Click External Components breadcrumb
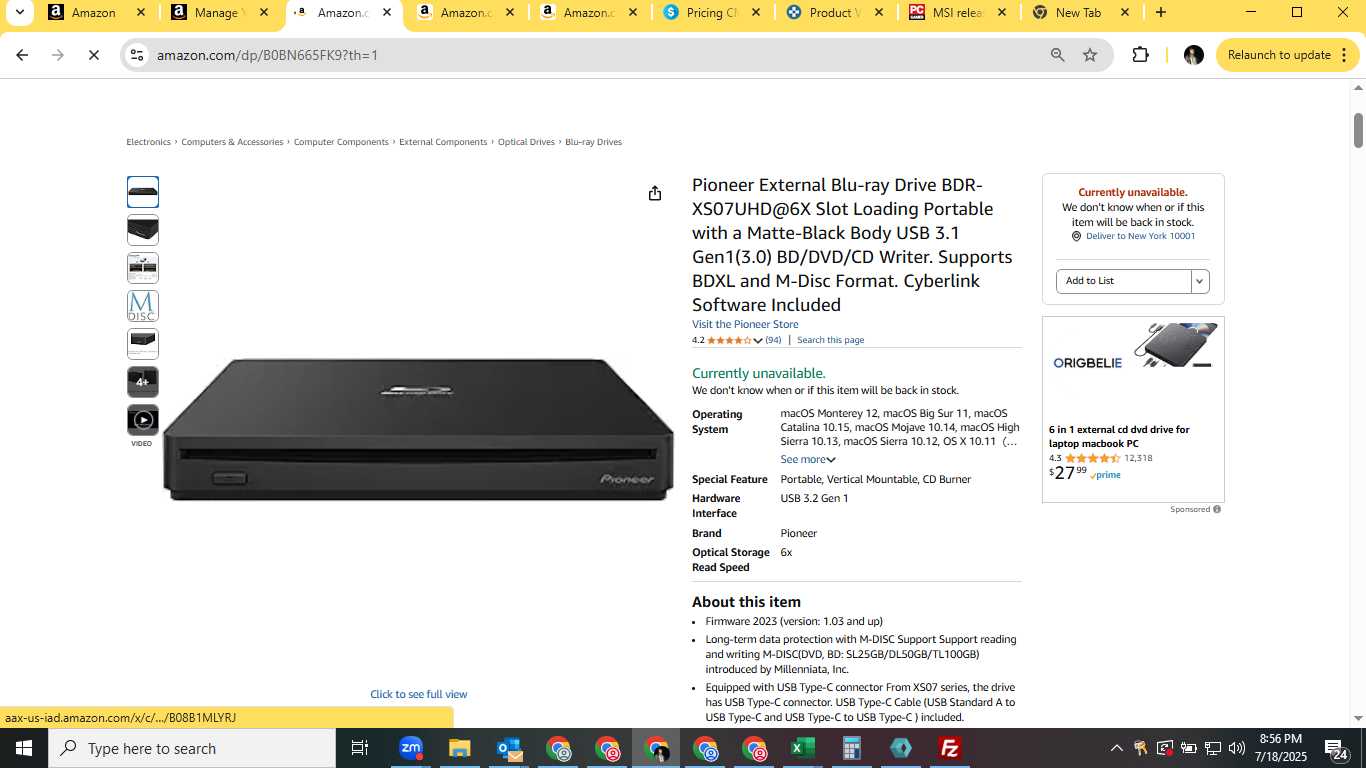The height and width of the screenshot is (768, 1366). pyautogui.click(x=443, y=142)
